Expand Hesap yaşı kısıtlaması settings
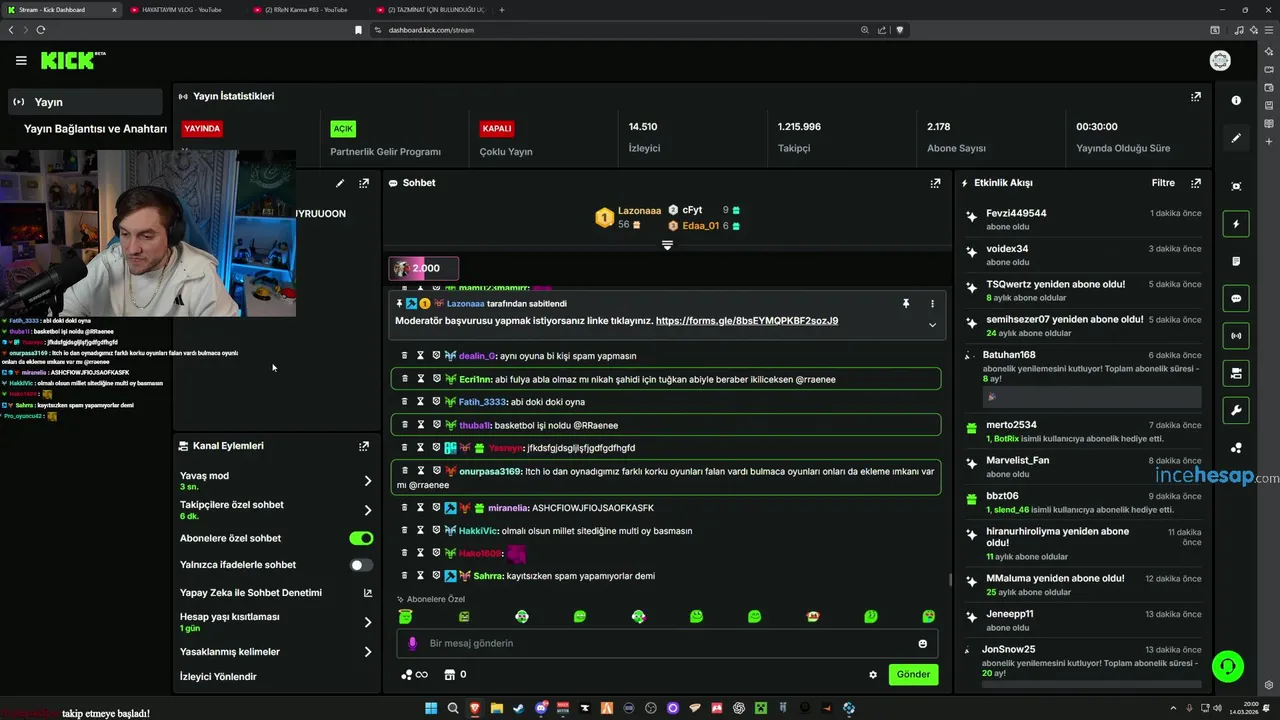The height and width of the screenshot is (720, 1280). click(367, 622)
